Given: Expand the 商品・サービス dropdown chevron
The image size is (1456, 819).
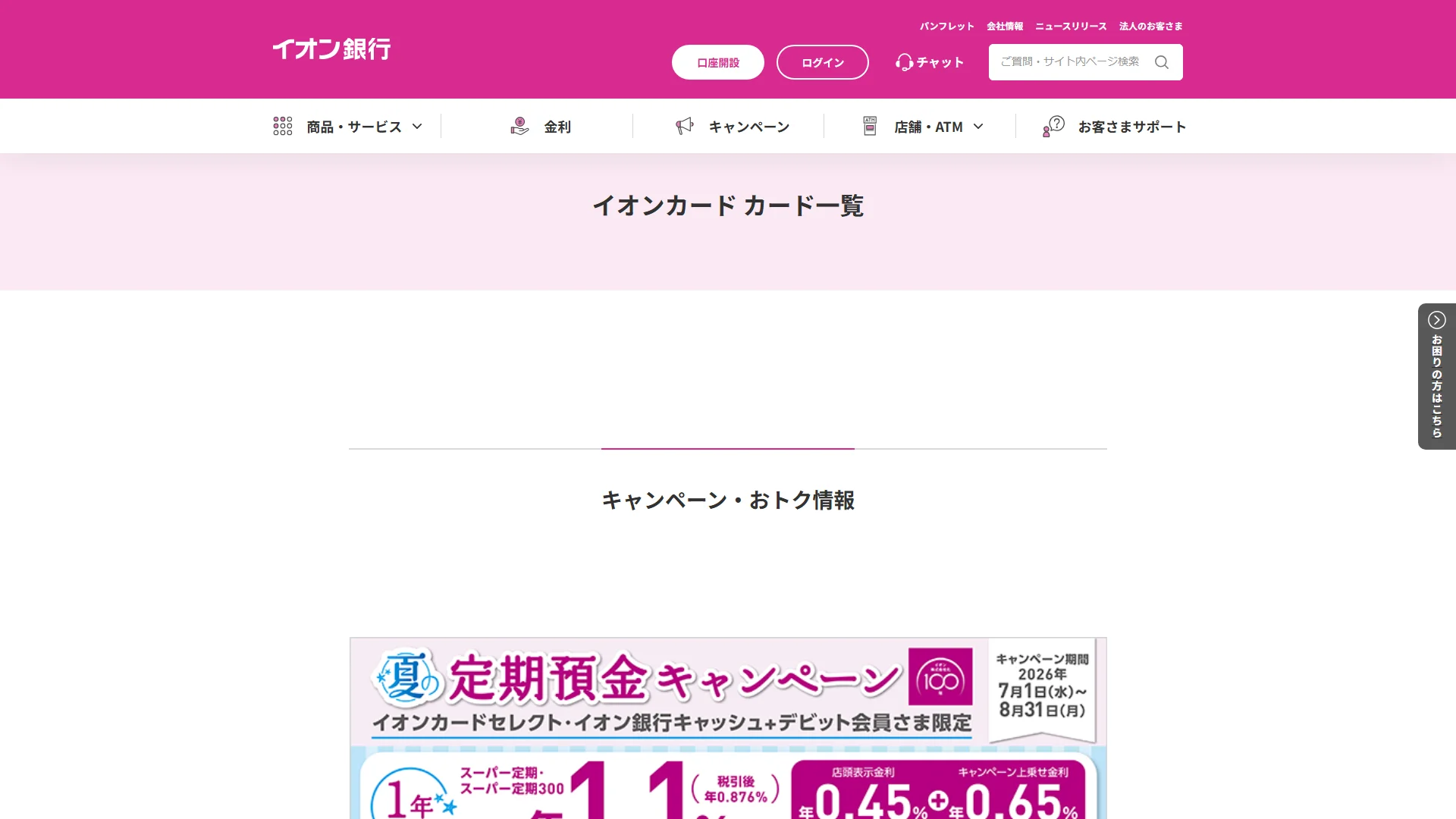Looking at the screenshot, I should coord(417,127).
